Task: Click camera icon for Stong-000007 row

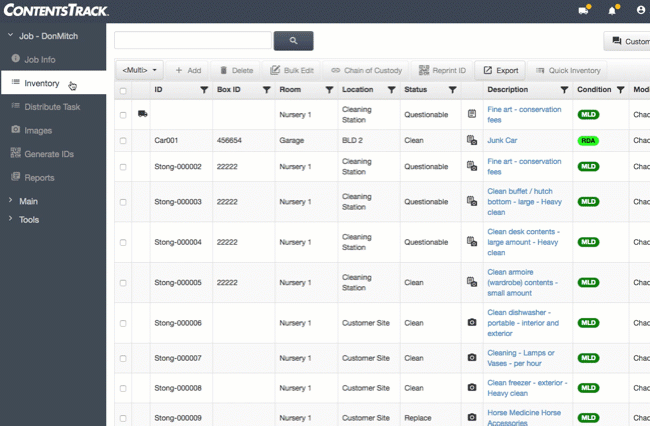Action: [472, 357]
